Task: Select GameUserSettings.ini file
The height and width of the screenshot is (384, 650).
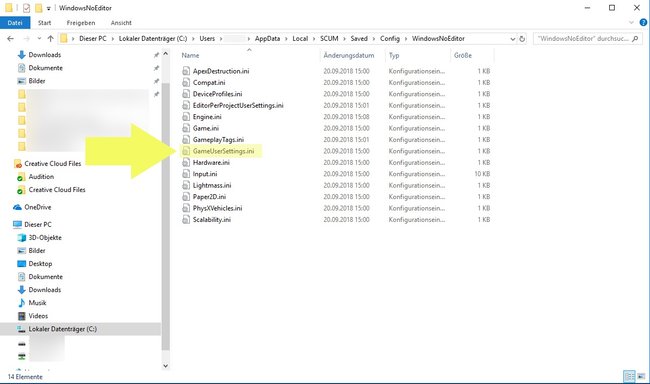Action: [x=223, y=151]
